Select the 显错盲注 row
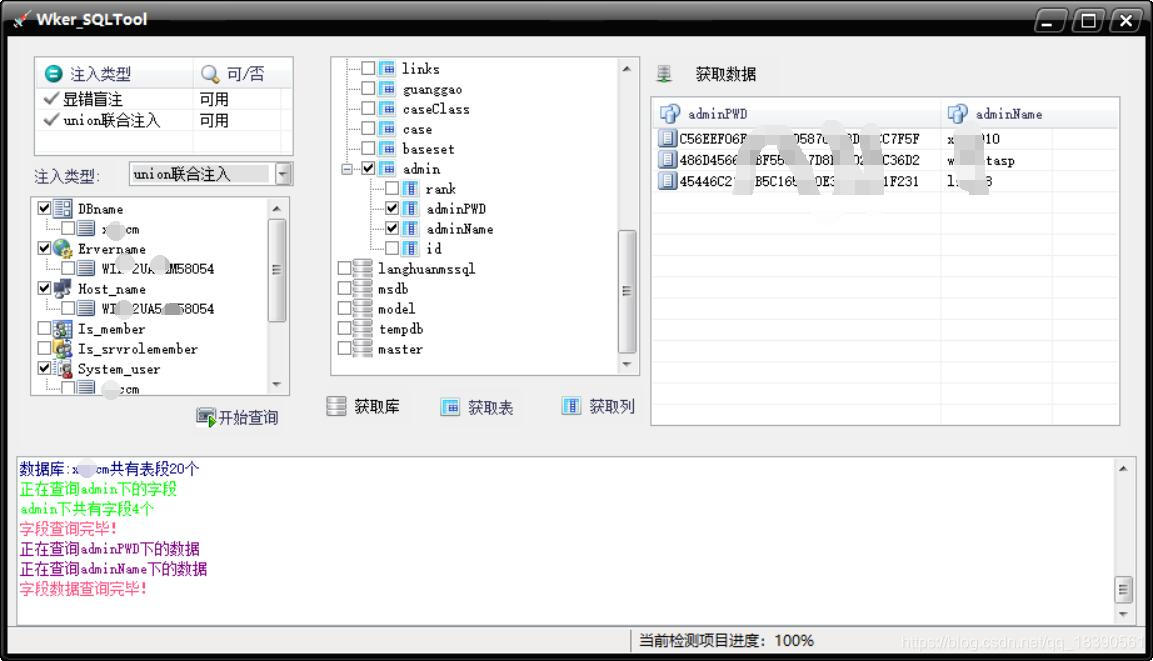This screenshot has width=1153, height=661. [163, 99]
